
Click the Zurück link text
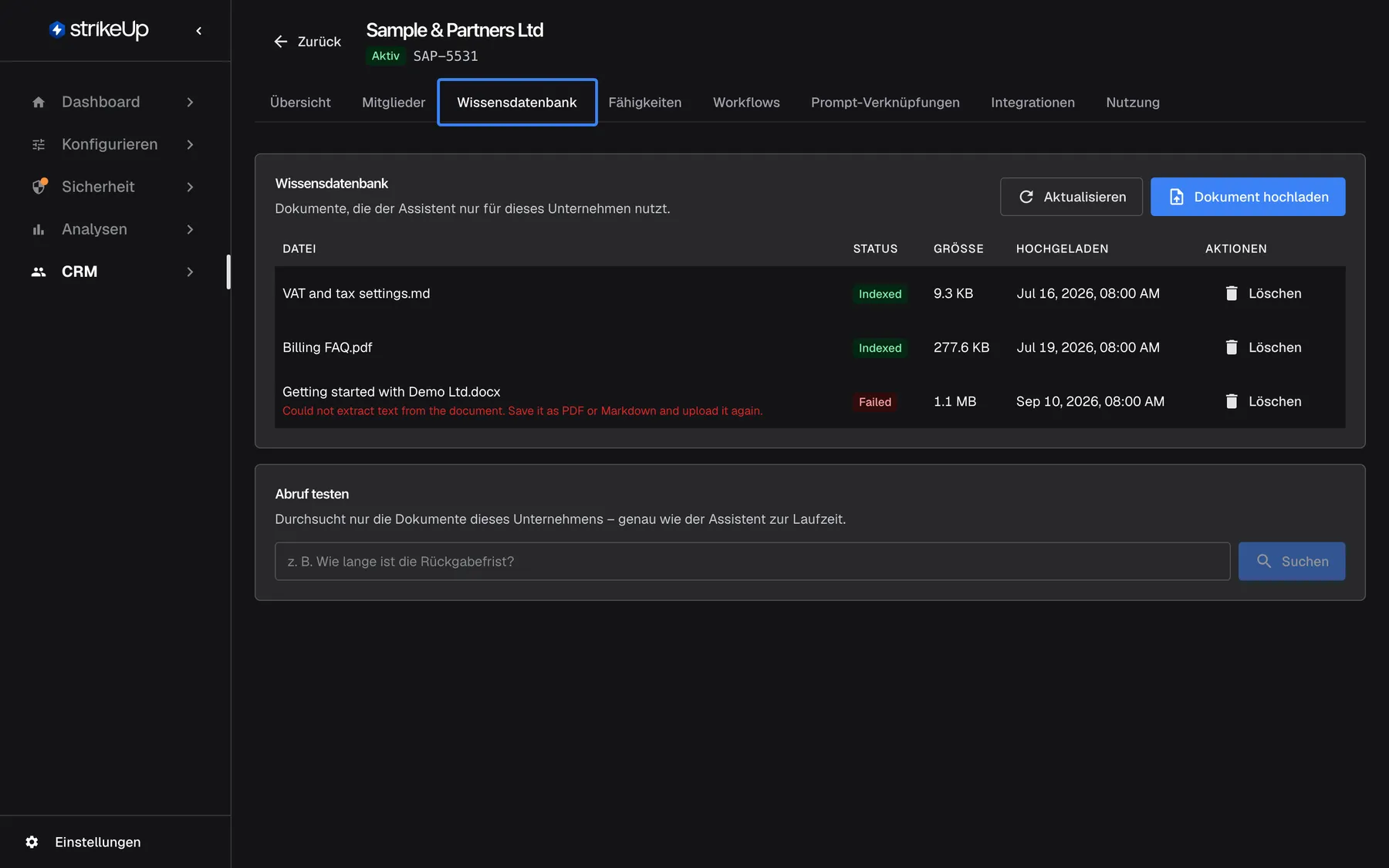pyautogui.click(x=319, y=42)
